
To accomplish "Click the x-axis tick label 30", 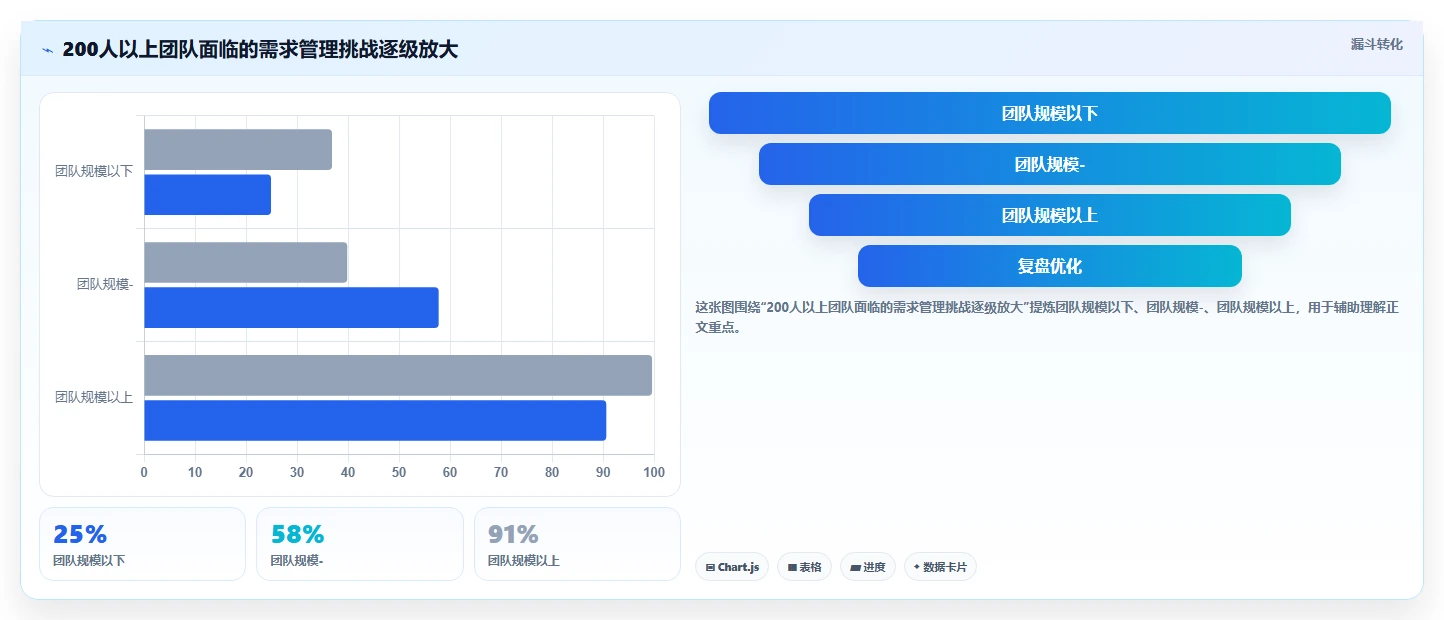I will click(x=297, y=472).
